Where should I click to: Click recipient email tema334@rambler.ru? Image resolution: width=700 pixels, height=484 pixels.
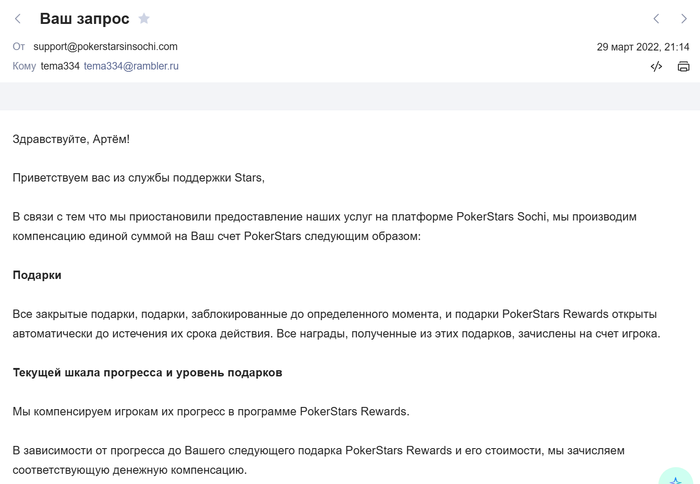pyautogui.click(x=131, y=66)
